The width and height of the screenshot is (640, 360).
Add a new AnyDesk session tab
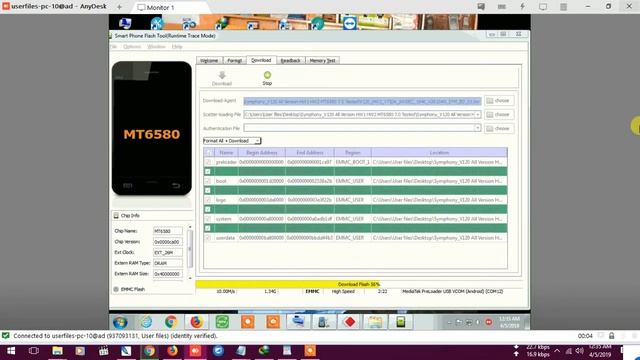(x=120, y=7)
